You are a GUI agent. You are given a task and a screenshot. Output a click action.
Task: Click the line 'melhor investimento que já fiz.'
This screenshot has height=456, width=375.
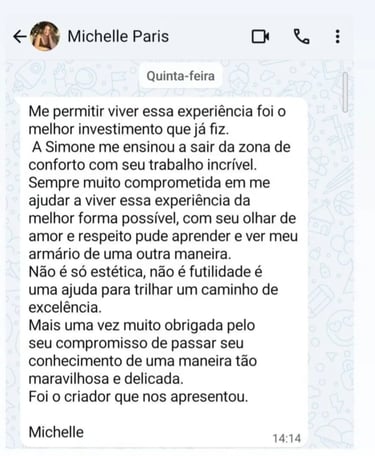129,129
